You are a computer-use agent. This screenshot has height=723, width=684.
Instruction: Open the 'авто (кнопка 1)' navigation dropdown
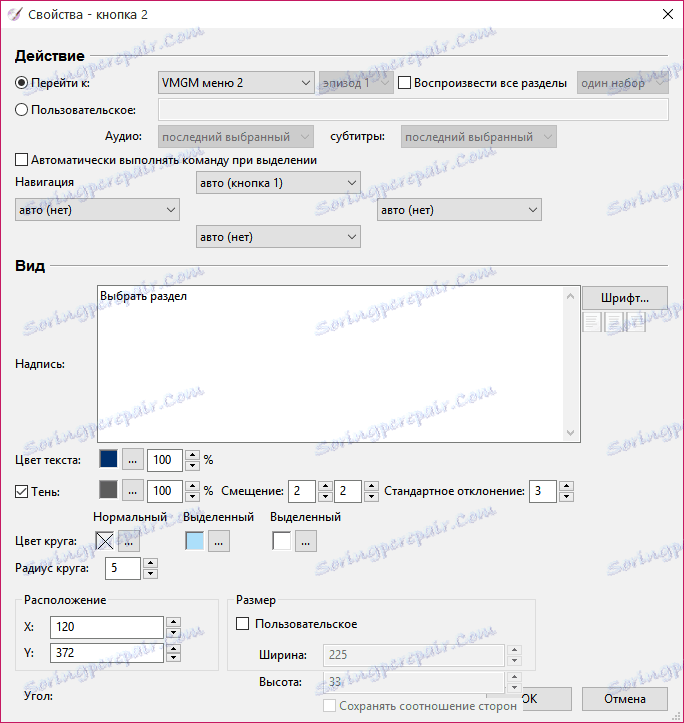(x=278, y=183)
